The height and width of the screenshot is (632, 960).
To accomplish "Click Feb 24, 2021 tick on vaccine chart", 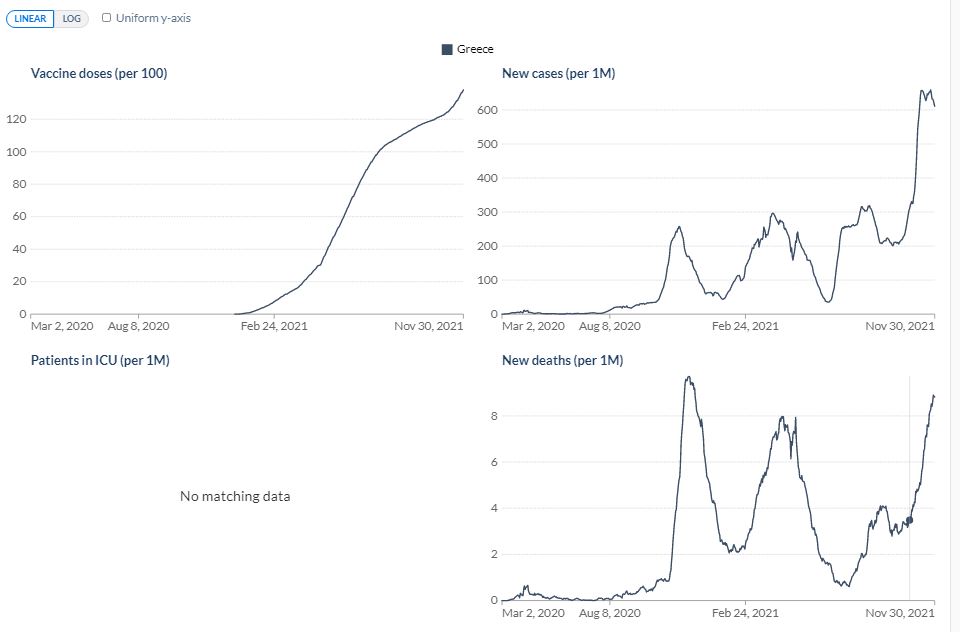I will (274, 326).
